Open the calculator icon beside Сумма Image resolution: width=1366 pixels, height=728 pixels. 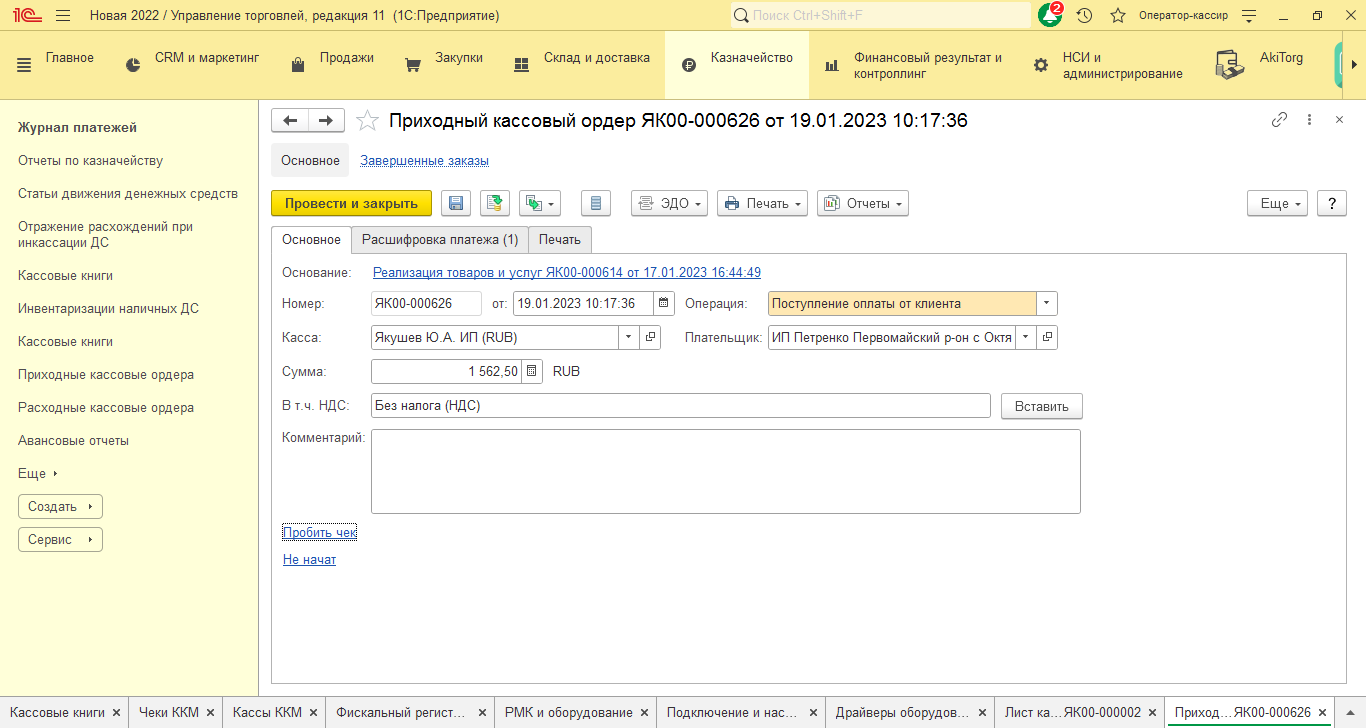tap(532, 371)
